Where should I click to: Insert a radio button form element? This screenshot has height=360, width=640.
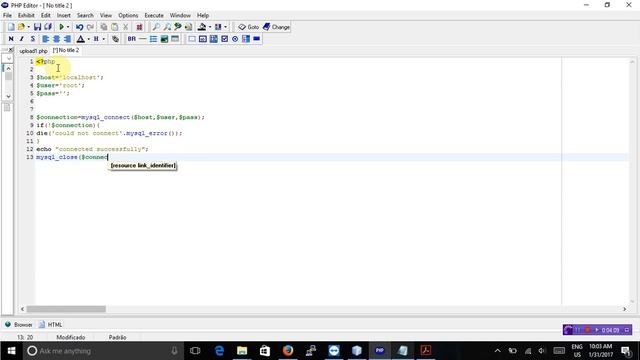pos(235,39)
